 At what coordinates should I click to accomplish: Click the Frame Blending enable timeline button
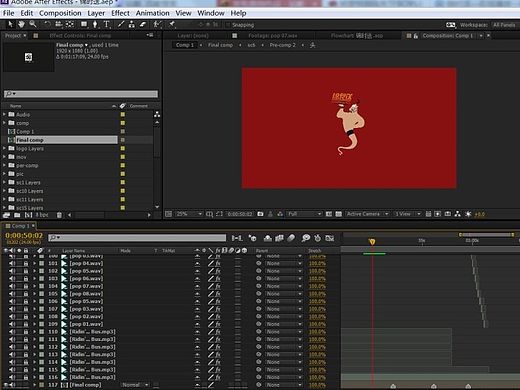tap(279, 238)
